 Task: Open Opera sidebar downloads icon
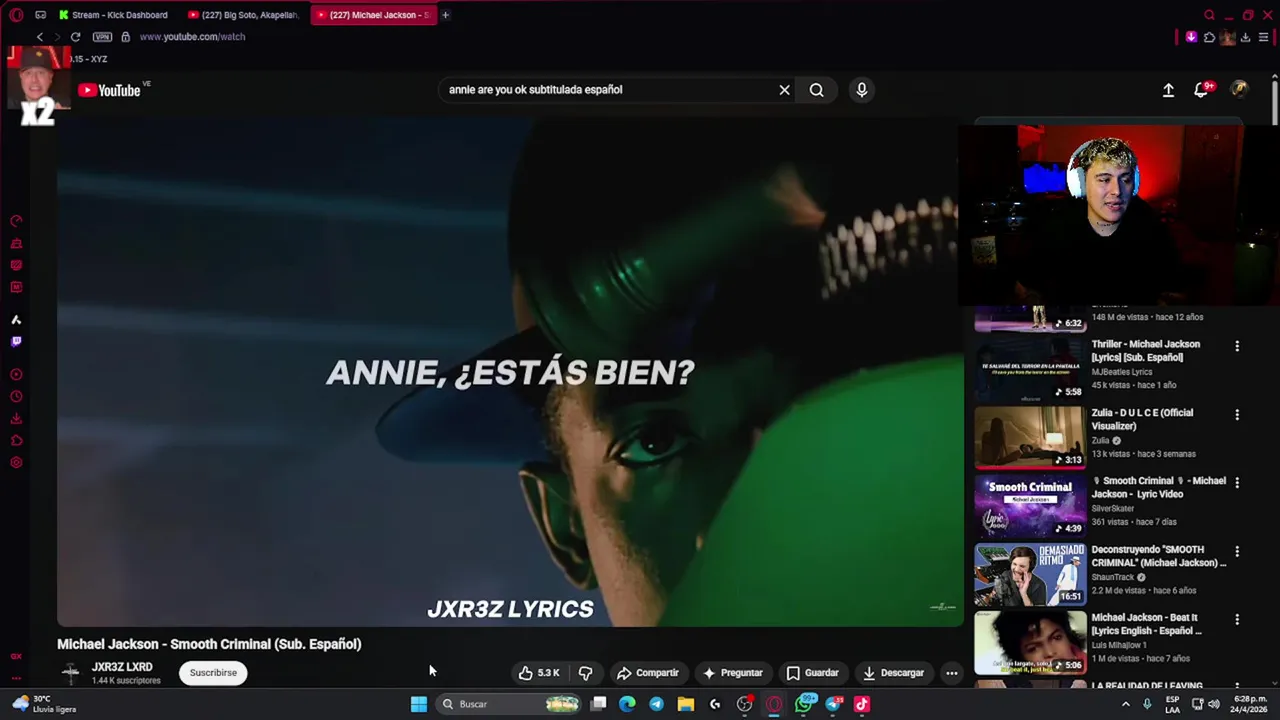[x=16, y=419]
